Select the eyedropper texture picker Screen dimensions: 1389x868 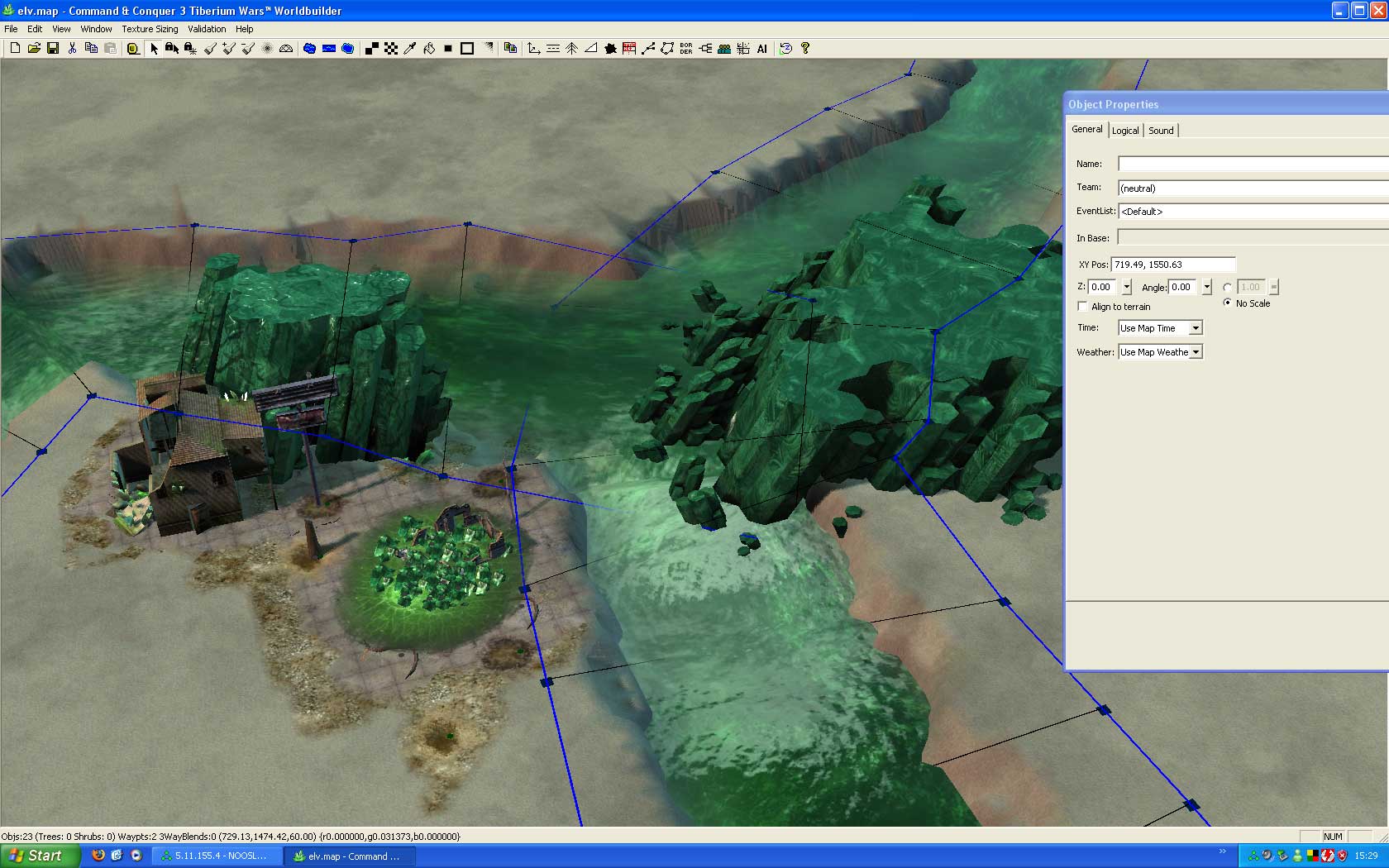tap(409, 49)
